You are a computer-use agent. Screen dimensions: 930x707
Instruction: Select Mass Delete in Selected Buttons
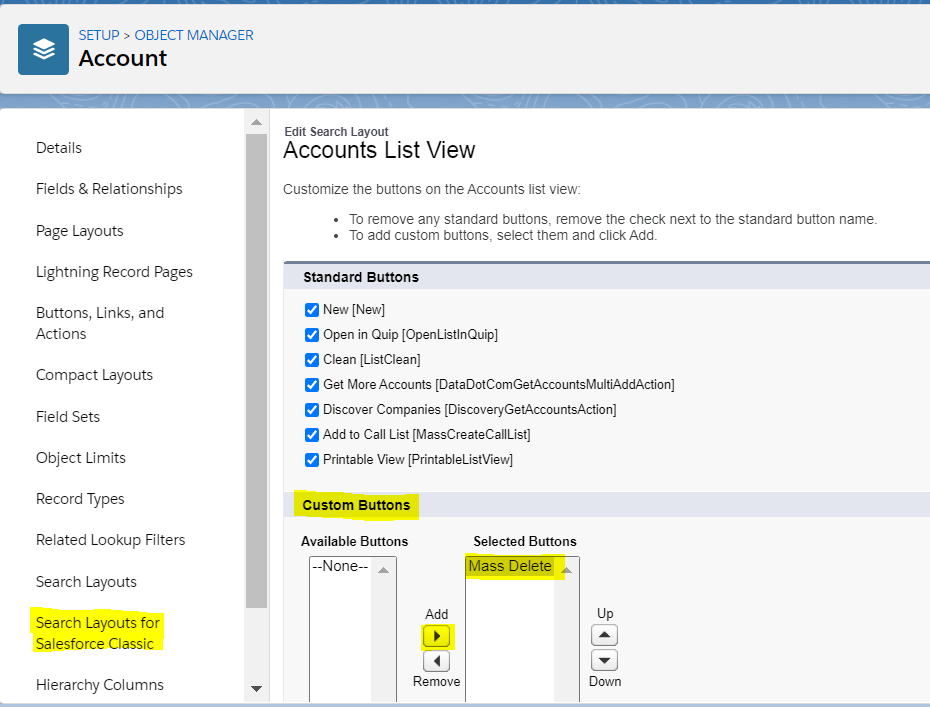pyautogui.click(x=510, y=566)
